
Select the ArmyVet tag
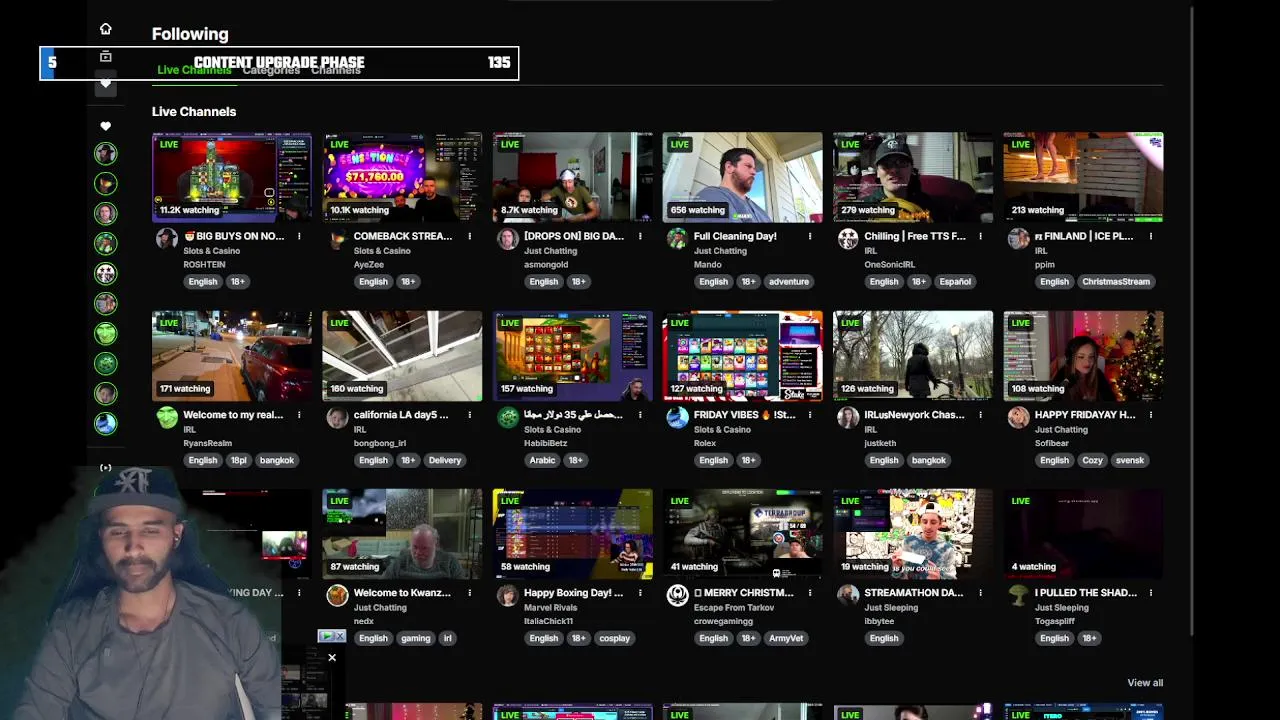tap(786, 638)
